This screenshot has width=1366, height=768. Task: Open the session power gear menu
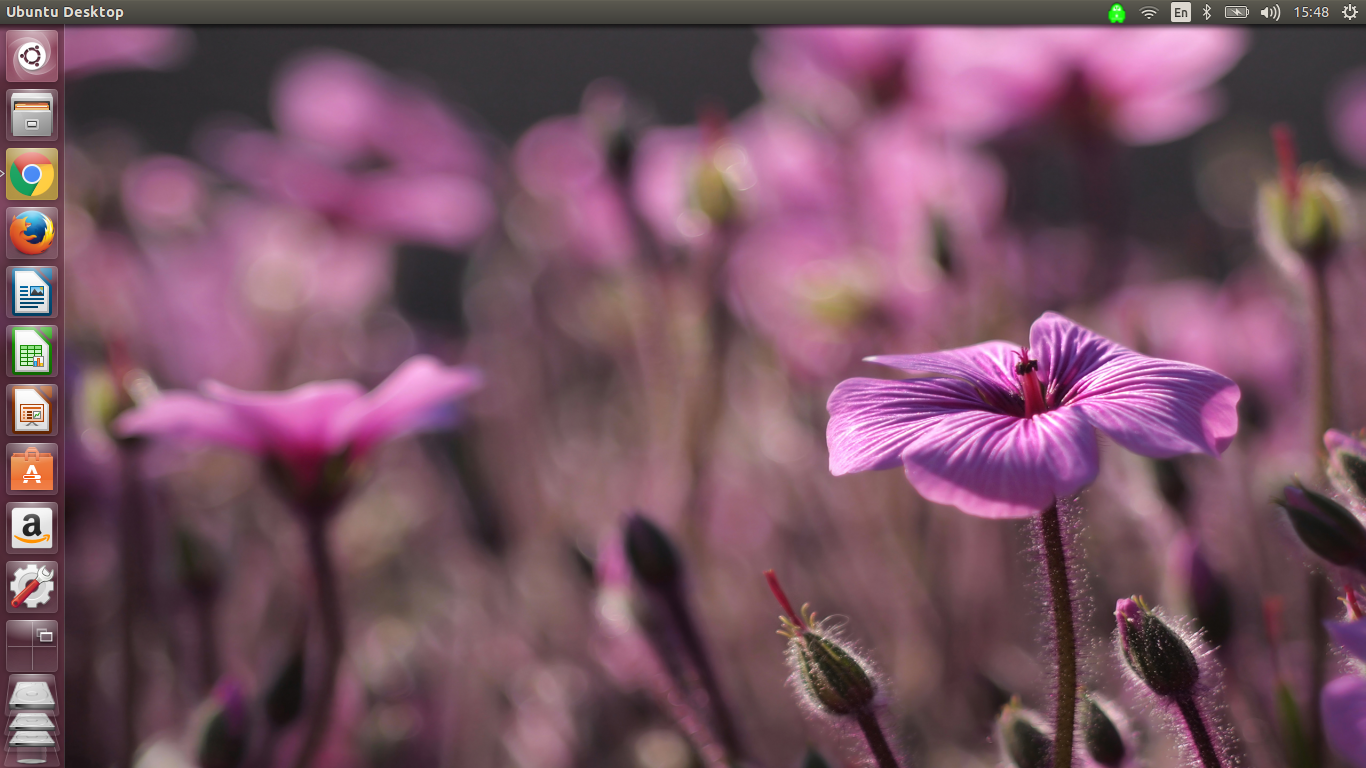coord(1352,12)
